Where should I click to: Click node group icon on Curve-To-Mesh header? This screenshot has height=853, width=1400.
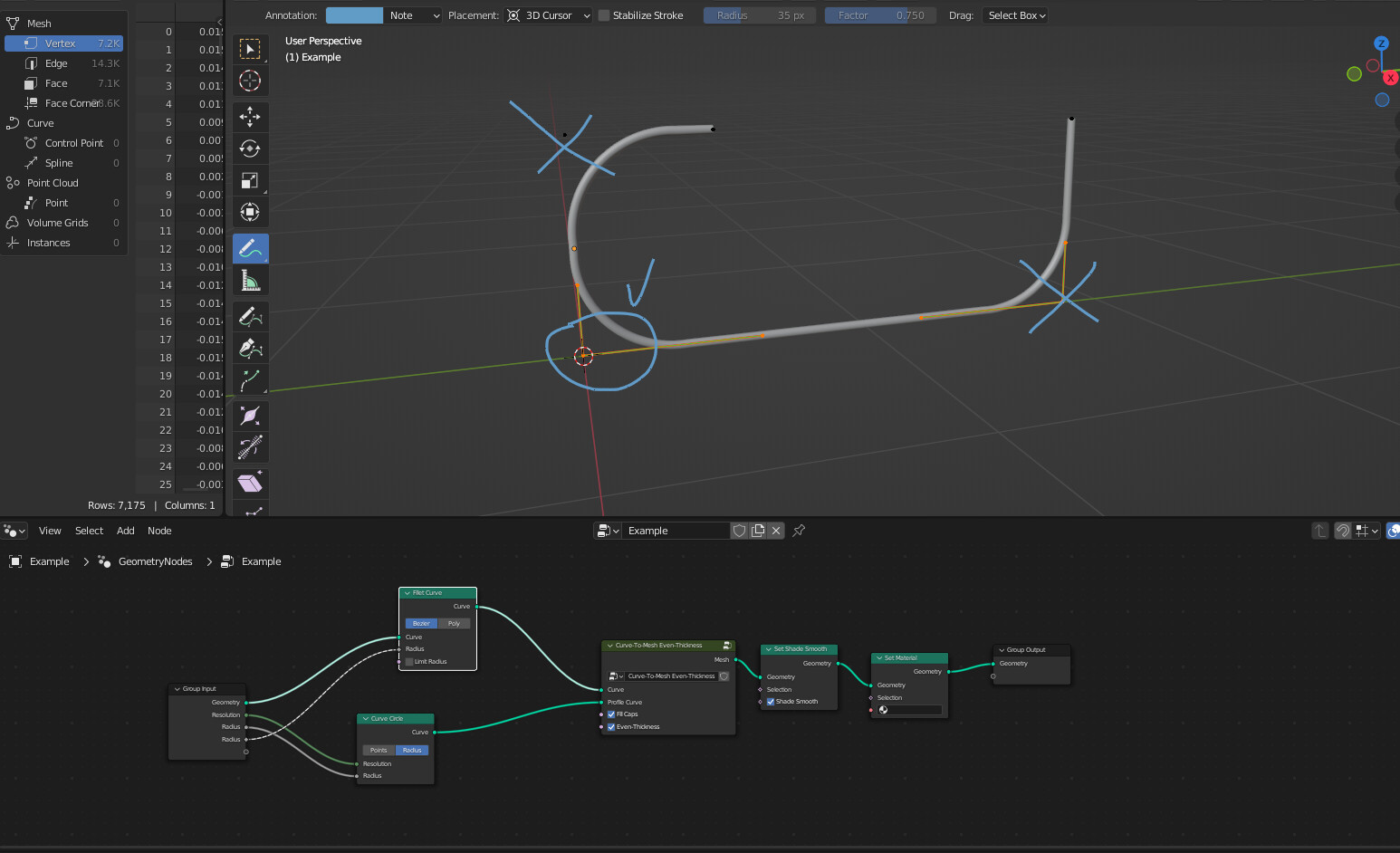[726, 646]
